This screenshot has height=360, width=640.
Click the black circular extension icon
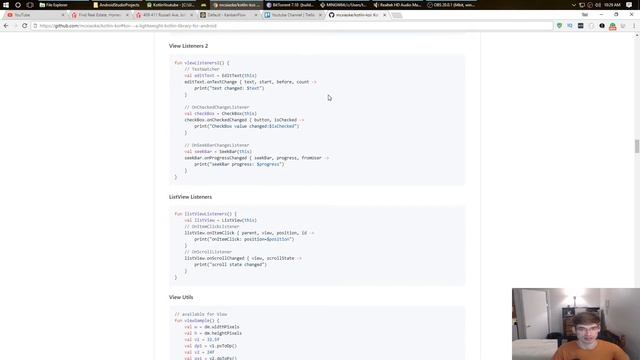tap(602, 26)
